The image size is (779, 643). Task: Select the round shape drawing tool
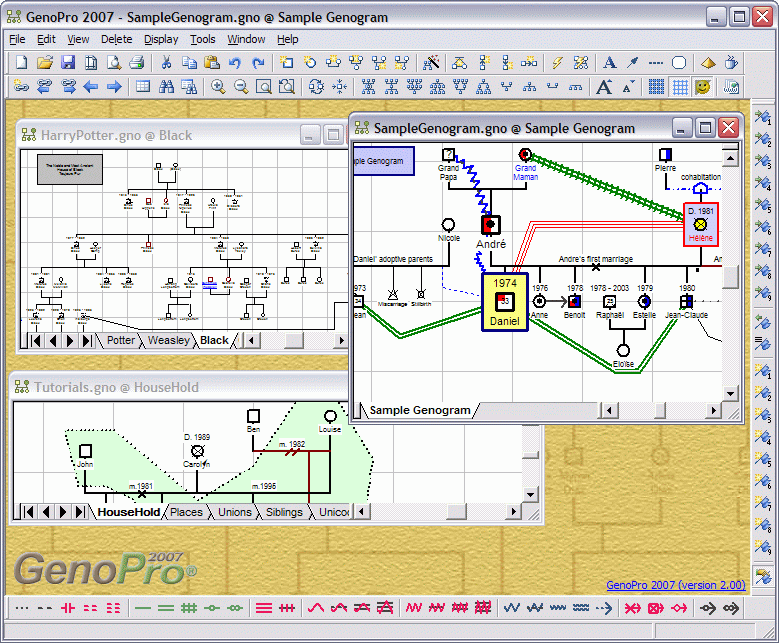pos(679,63)
